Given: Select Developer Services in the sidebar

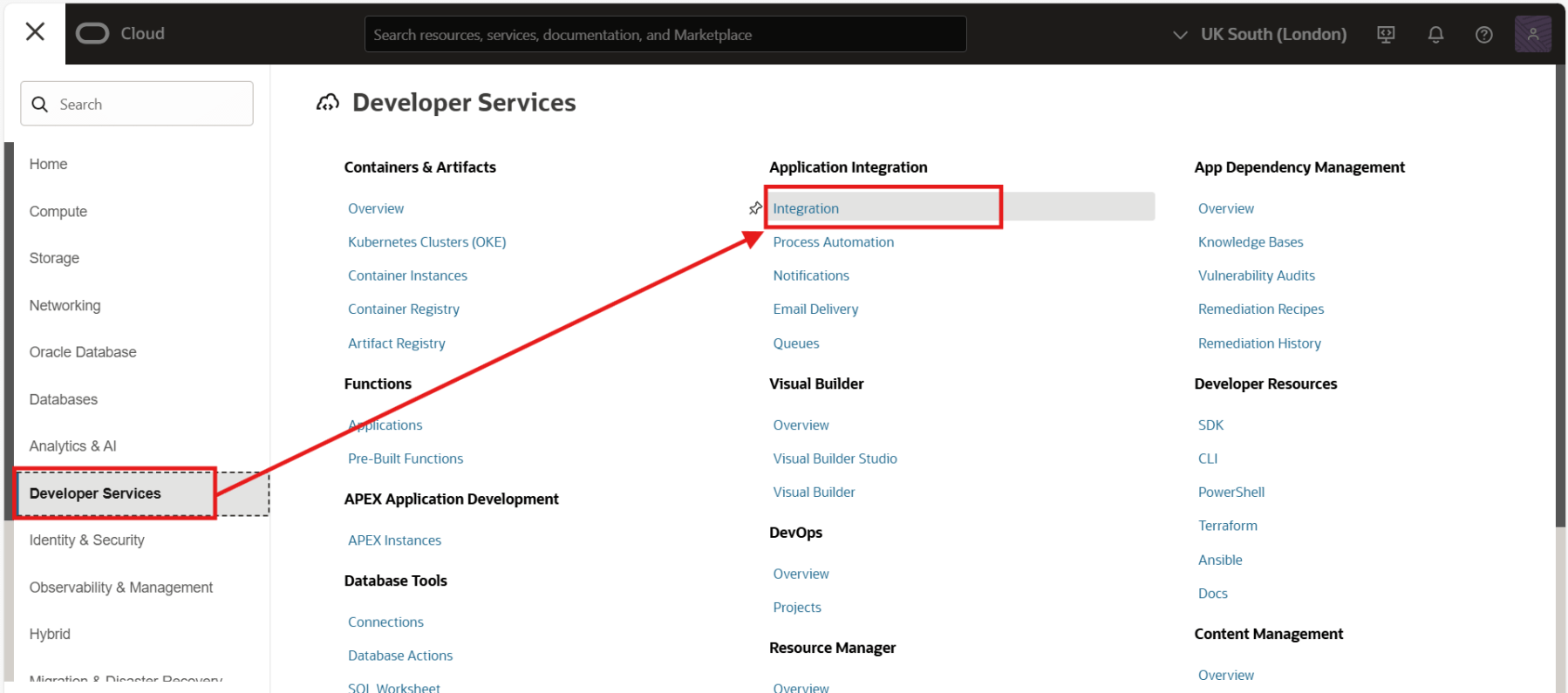Looking at the screenshot, I should [95, 493].
